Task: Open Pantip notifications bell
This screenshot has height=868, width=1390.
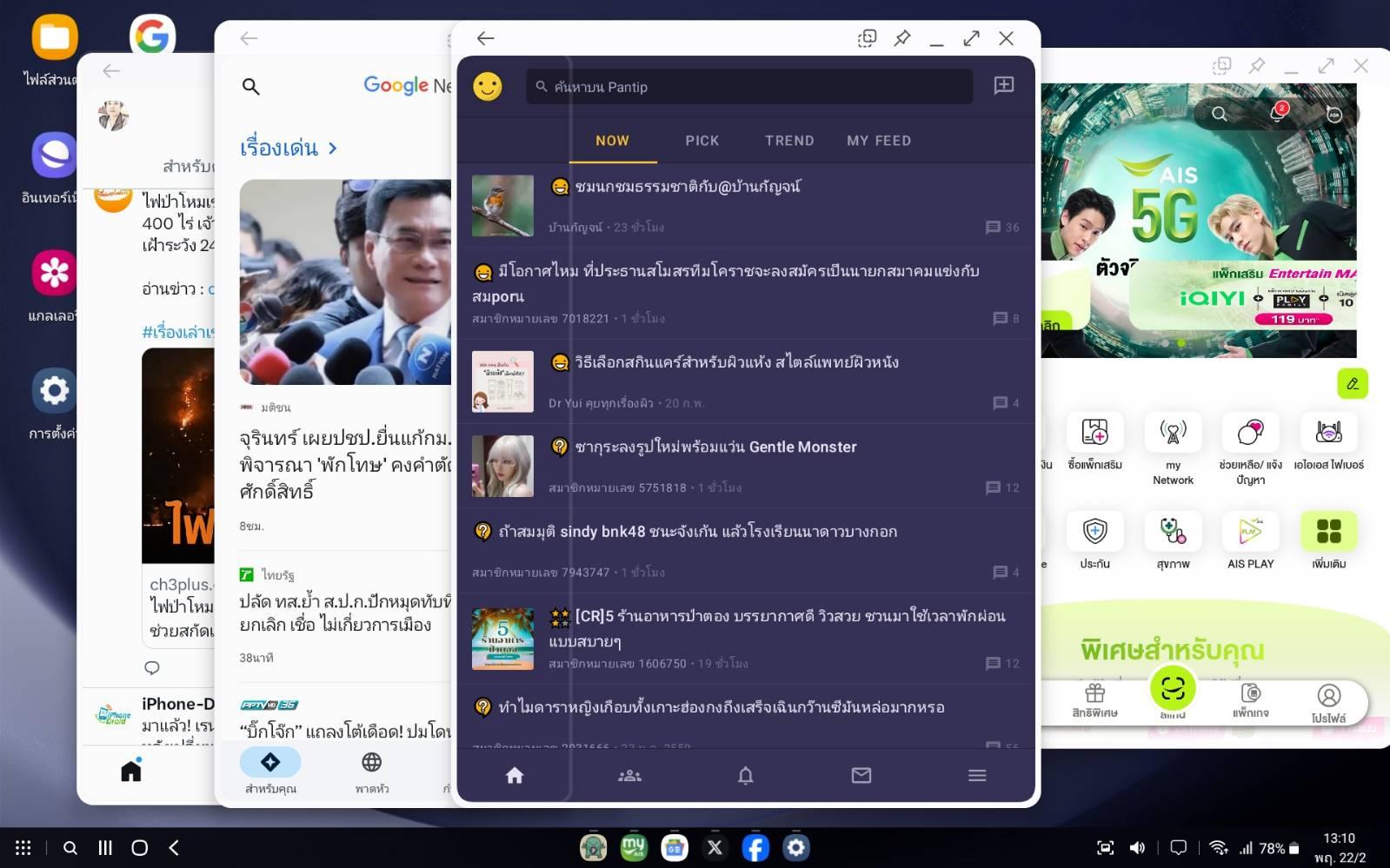Action: 746,775
